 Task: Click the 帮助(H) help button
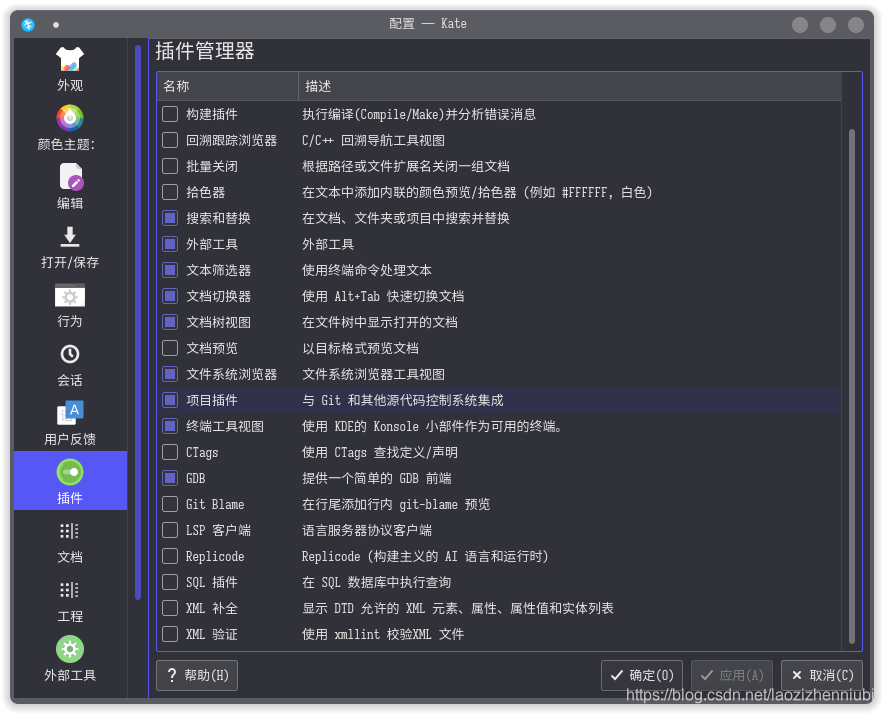[x=197, y=675]
